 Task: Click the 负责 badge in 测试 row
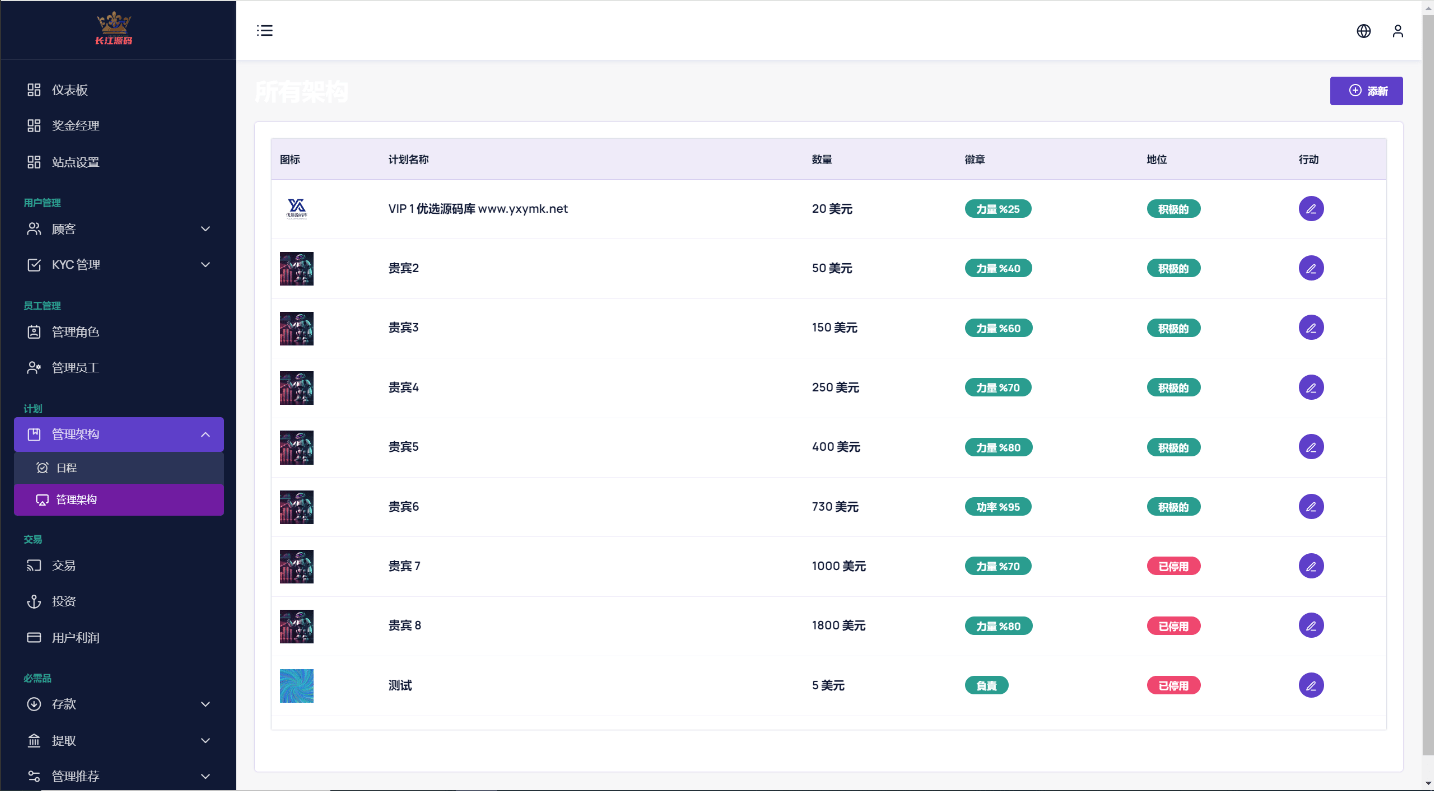click(x=986, y=685)
